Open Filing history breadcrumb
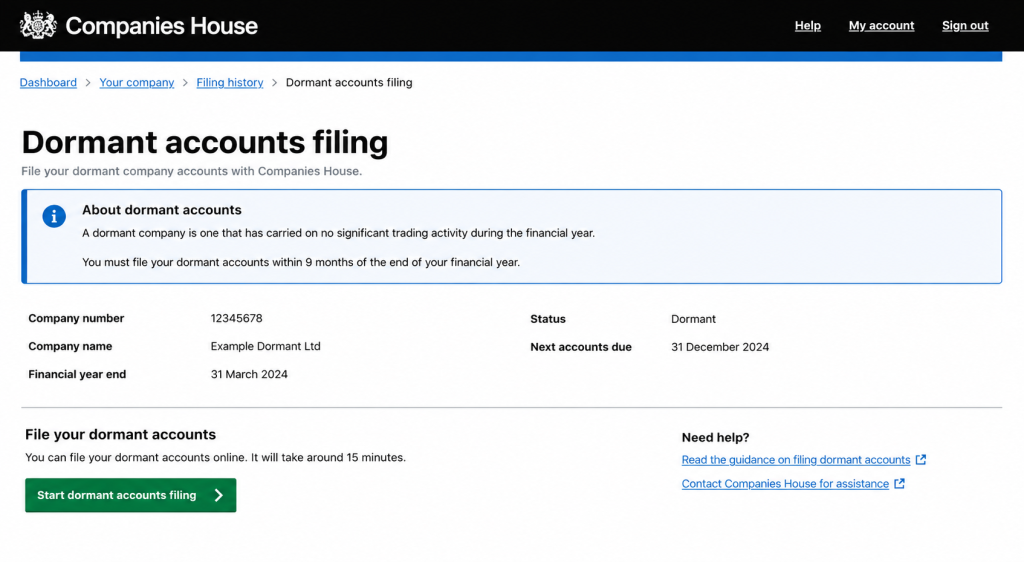The height and width of the screenshot is (562, 1024). pos(230,82)
